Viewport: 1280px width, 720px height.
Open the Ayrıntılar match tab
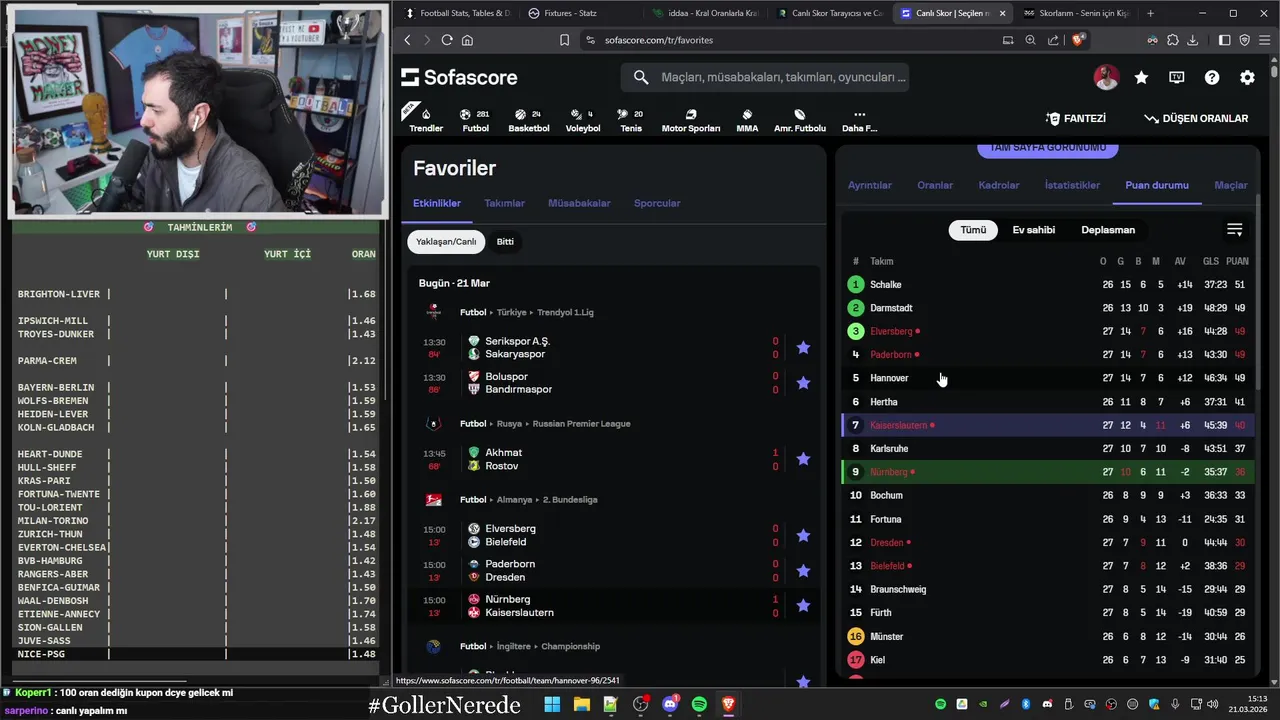point(870,185)
